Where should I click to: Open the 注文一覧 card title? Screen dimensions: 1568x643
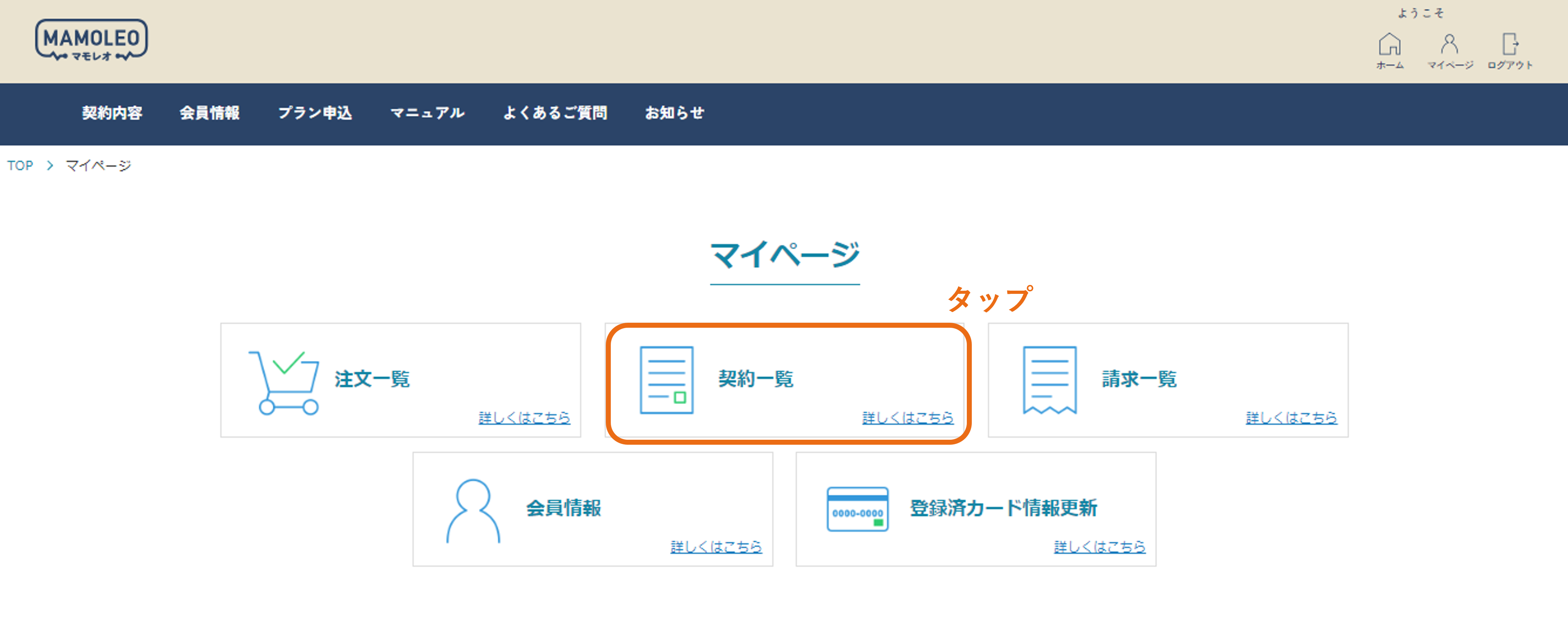372,379
